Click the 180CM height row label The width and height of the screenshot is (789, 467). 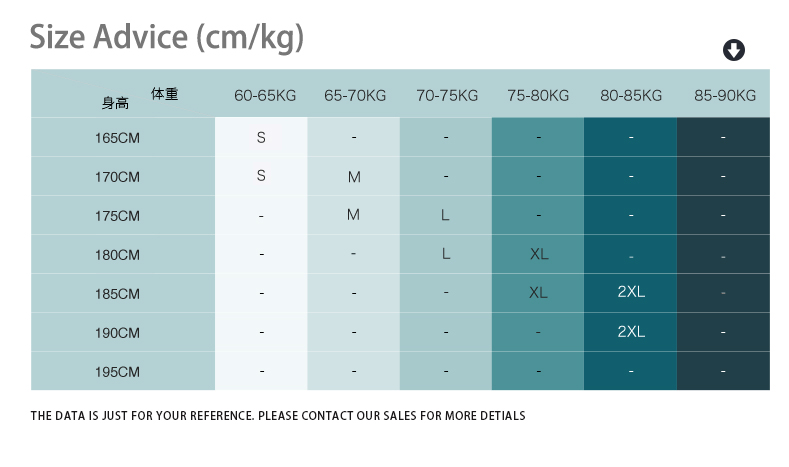click(117, 255)
